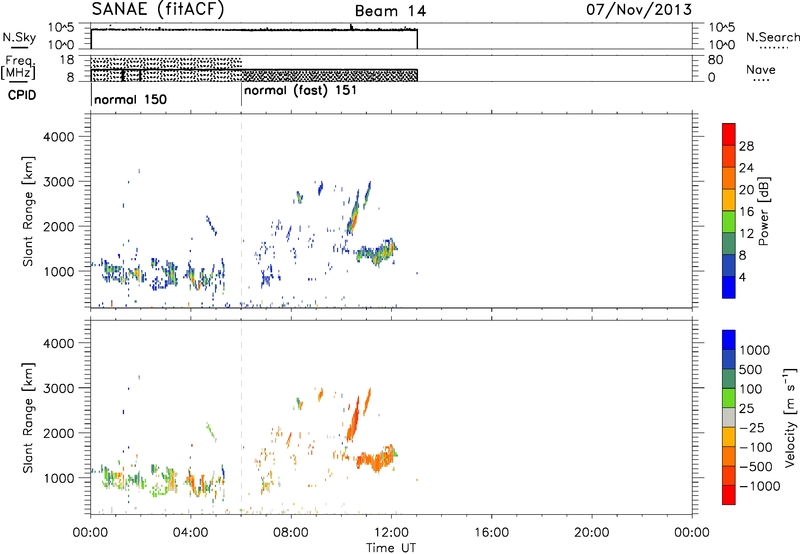The image size is (800, 554).
Task: Click the 1000 tick on Velocity colorbar
Action: (755, 350)
